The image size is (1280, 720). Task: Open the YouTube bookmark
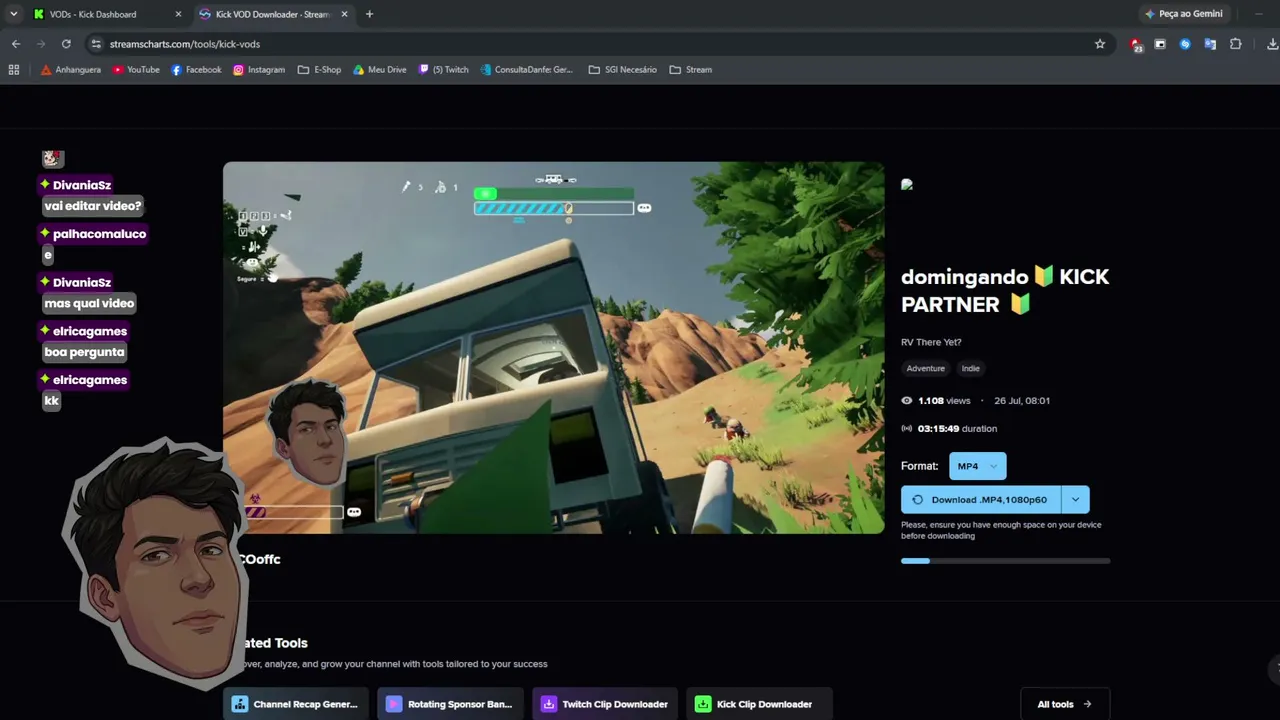point(136,70)
